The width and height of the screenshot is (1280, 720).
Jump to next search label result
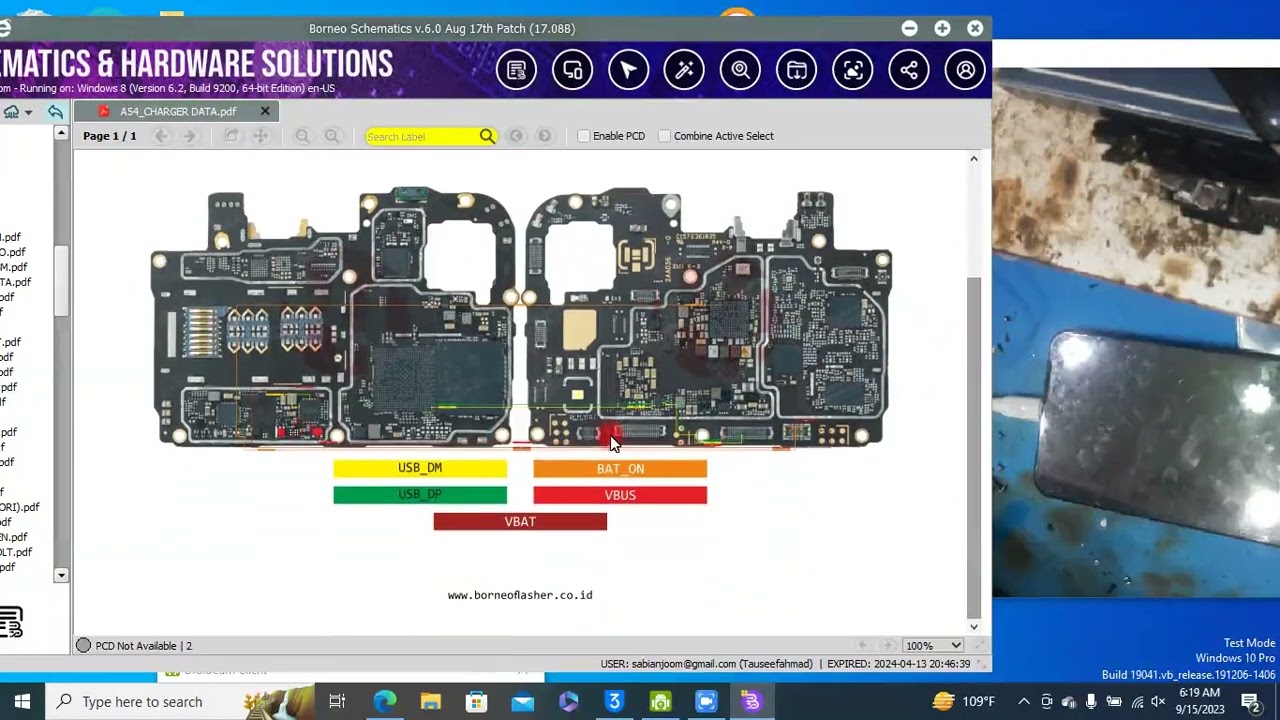pos(544,136)
